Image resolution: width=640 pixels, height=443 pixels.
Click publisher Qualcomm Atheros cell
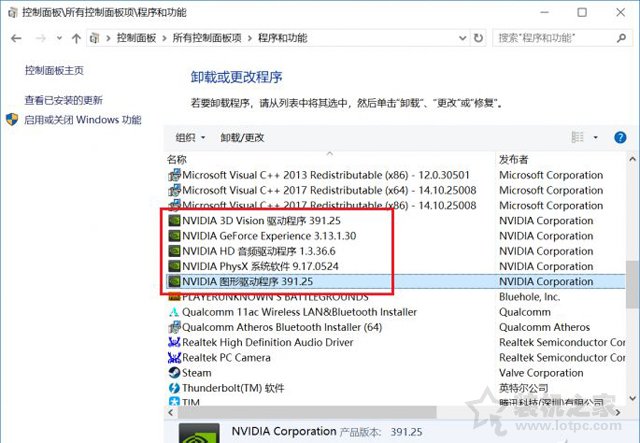click(x=544, y=327)
